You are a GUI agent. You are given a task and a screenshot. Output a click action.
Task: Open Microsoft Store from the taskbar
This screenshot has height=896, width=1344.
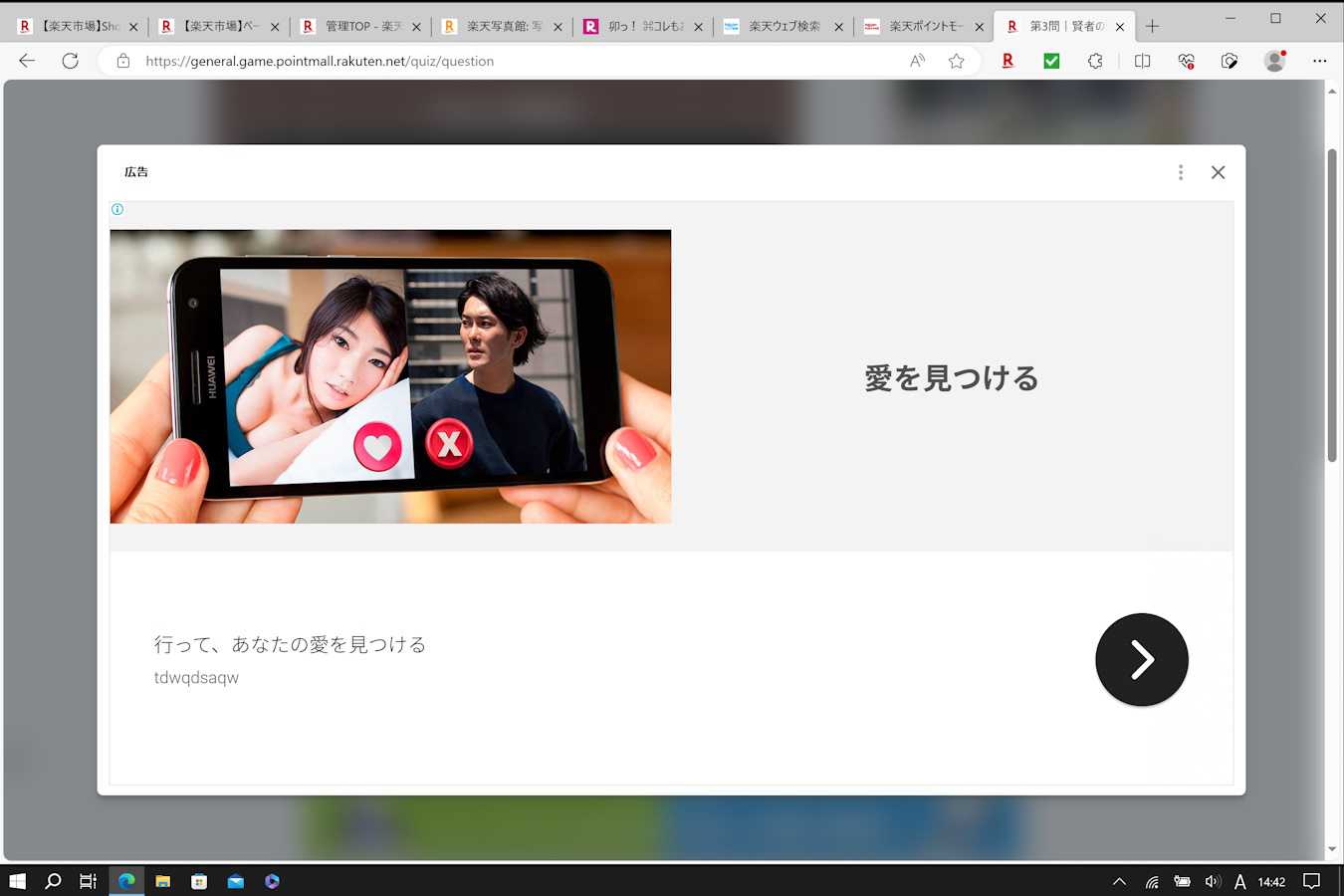199,881
